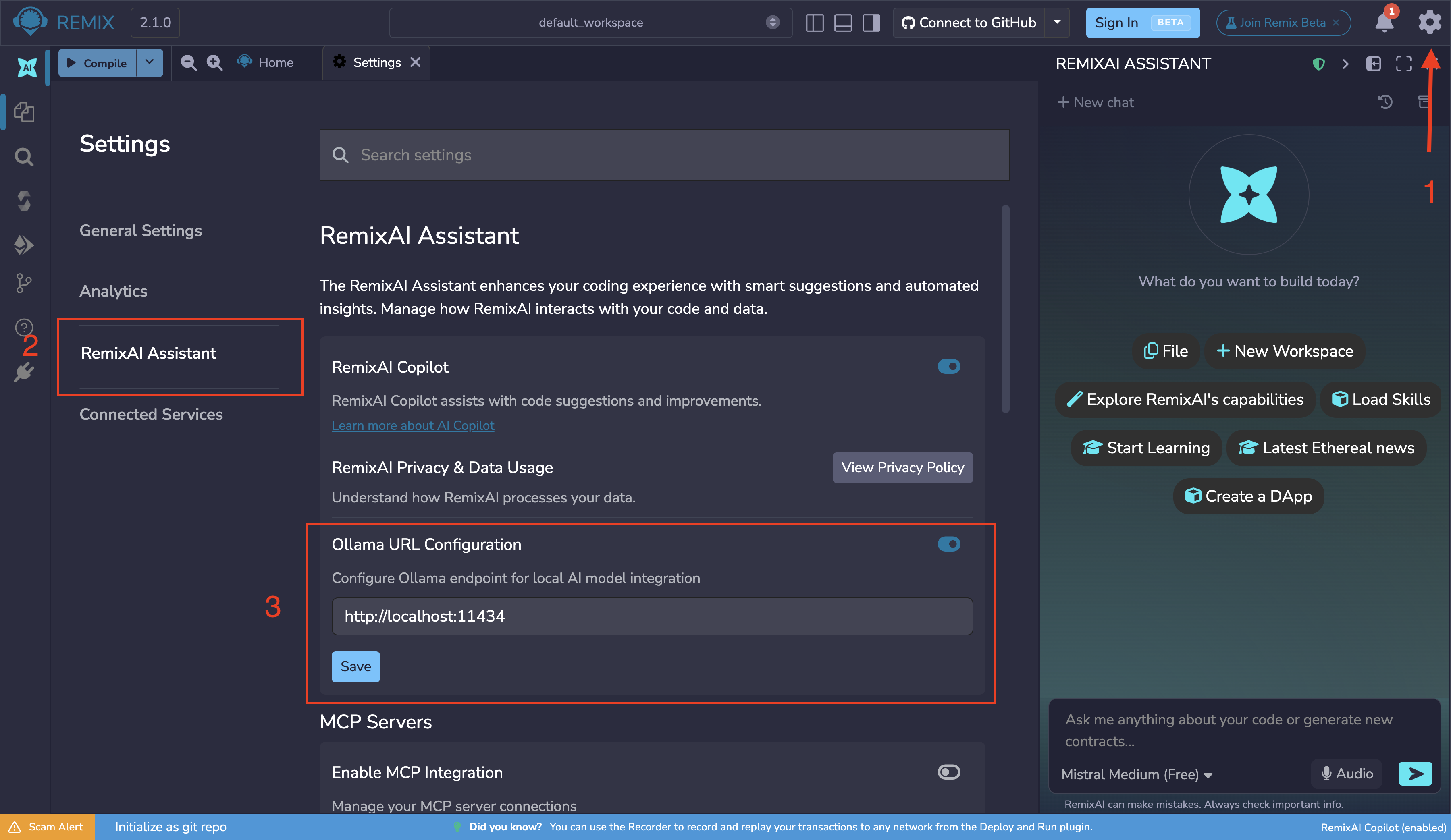Image resolution: width=1451 pixels, height=840 pixels.
Task: Open the default_workspace selector
Action: coord(591,23)
